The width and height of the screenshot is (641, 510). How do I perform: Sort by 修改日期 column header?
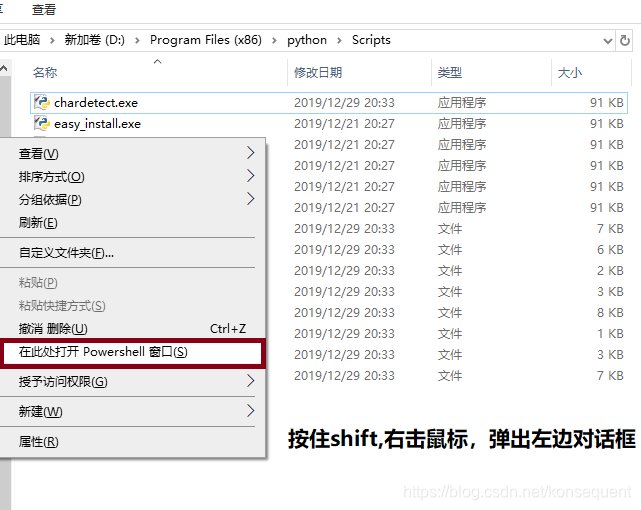(318, 72)
